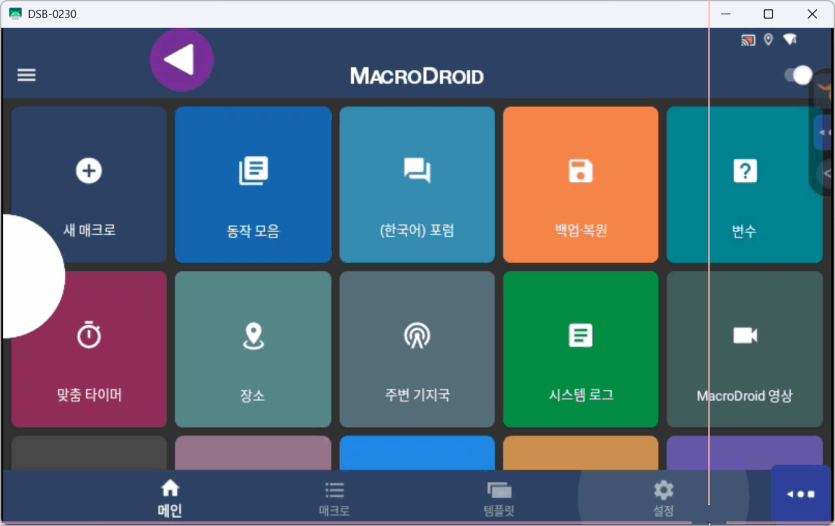The height and width of the screenshot is (526, 835).
Task: Select the 새 매크로 label
Action: [89, 230]
